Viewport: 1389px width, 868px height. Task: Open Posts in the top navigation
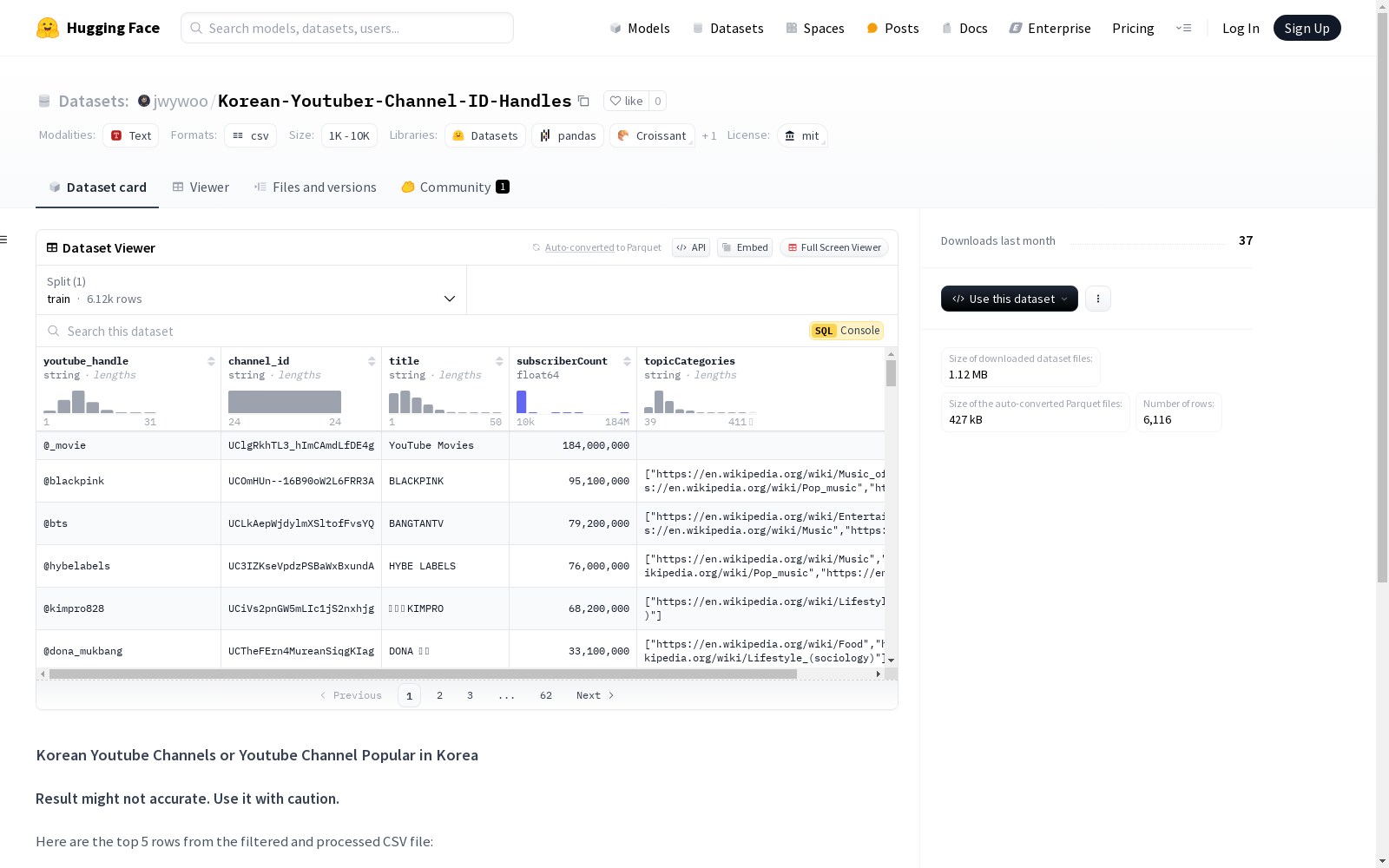click(x=892, y=28)
